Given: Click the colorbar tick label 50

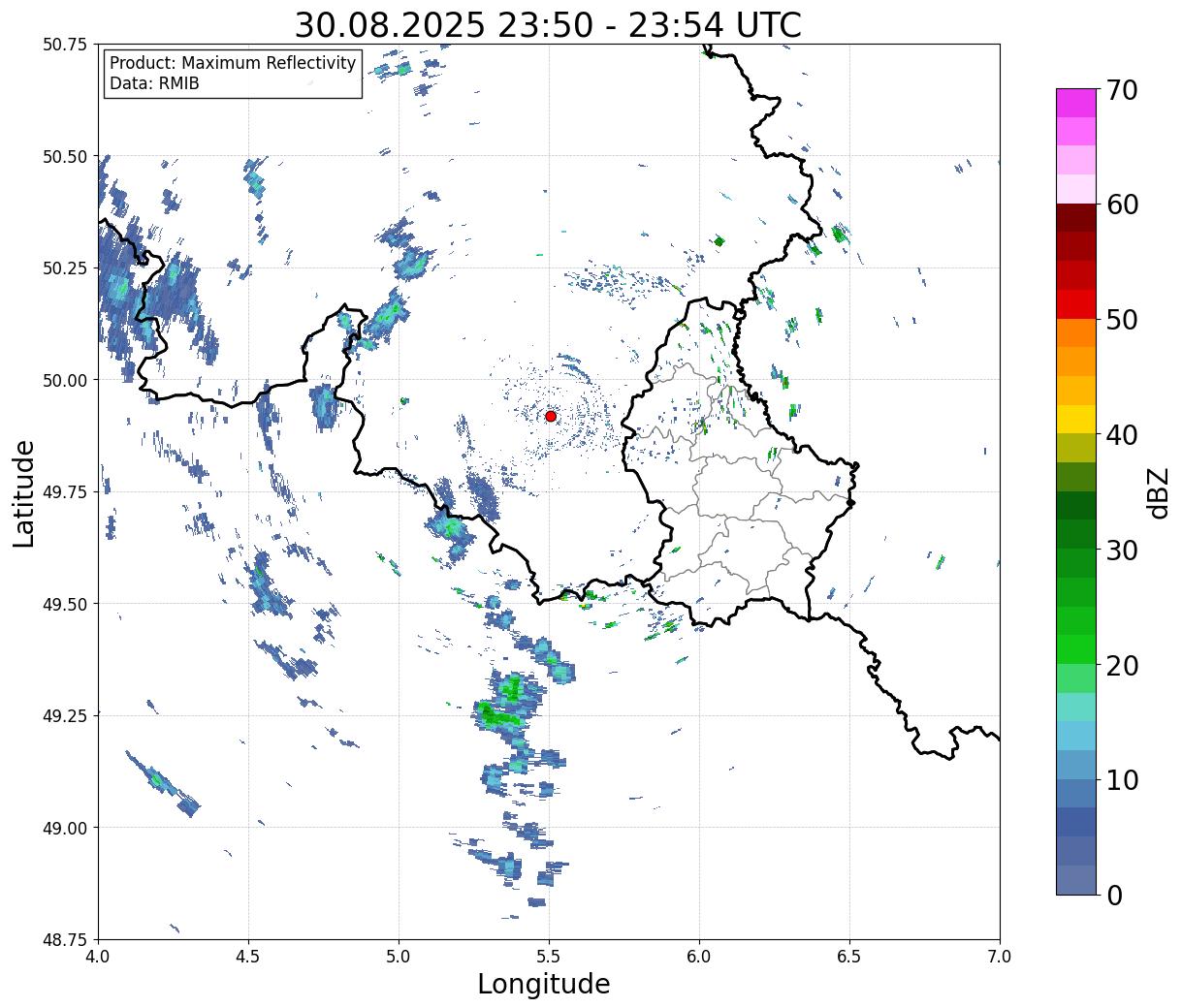Looking at the screenshot, I should 1122,320.
